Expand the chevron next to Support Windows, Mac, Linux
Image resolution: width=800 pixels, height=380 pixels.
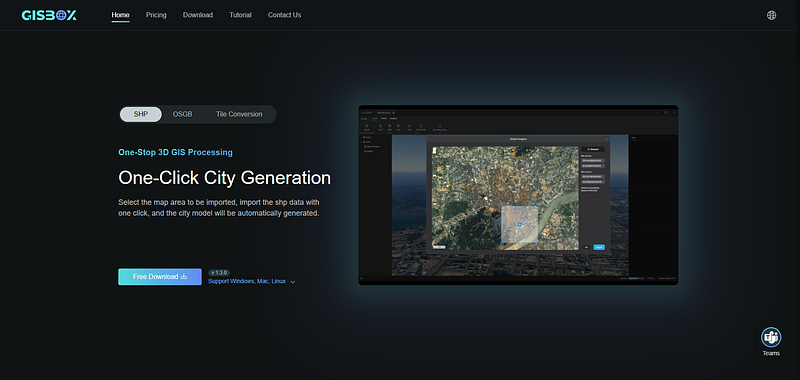pos(293,282)
